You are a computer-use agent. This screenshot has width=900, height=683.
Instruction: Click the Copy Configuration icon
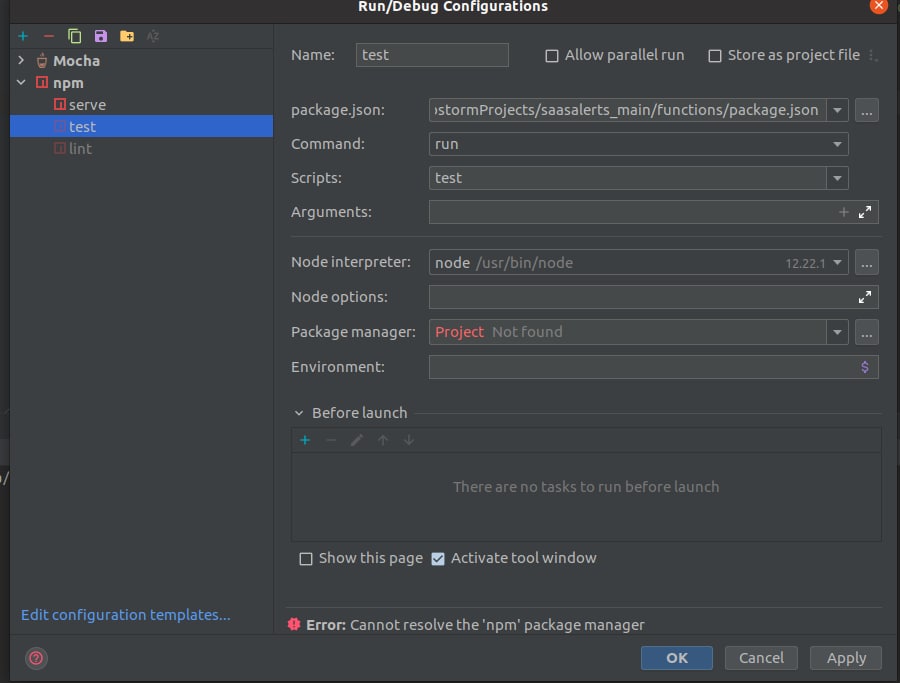75,36
